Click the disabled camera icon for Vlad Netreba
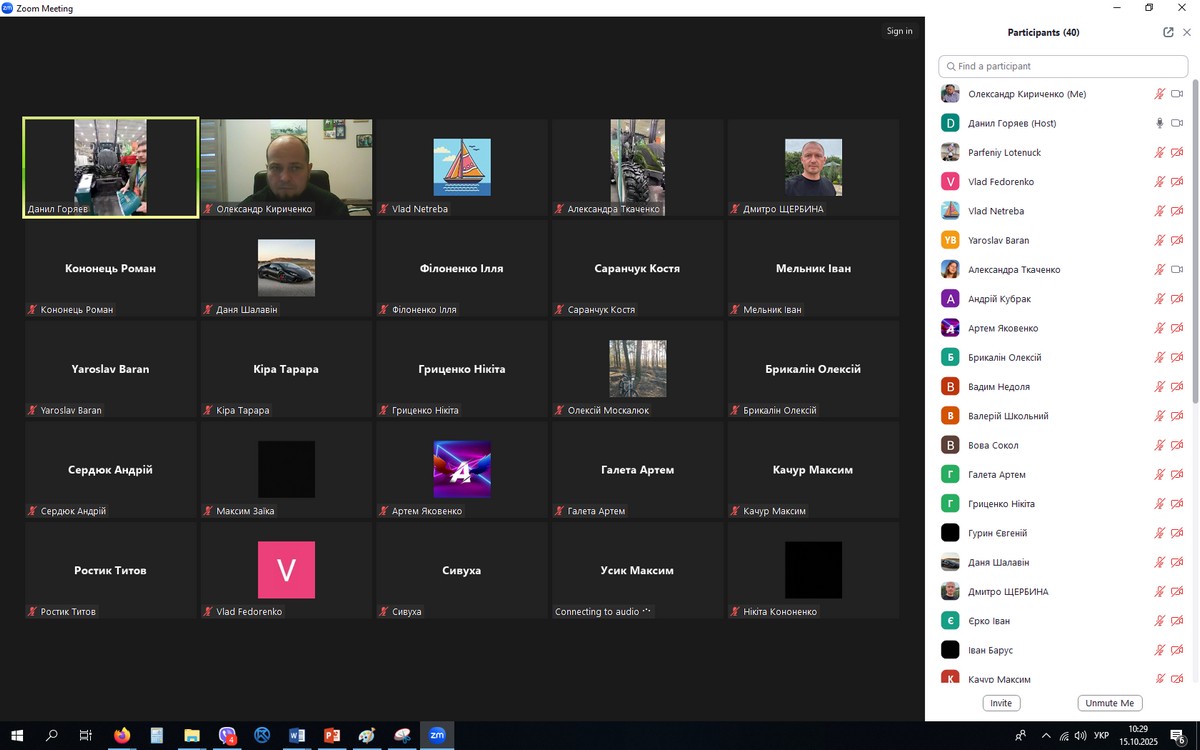 [1177, 211]
